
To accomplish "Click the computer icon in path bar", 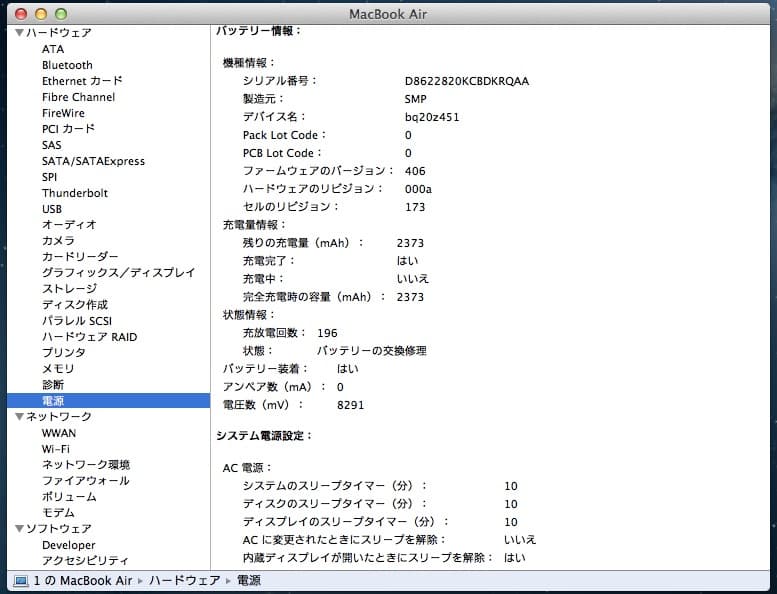I will tap(21, 581).
